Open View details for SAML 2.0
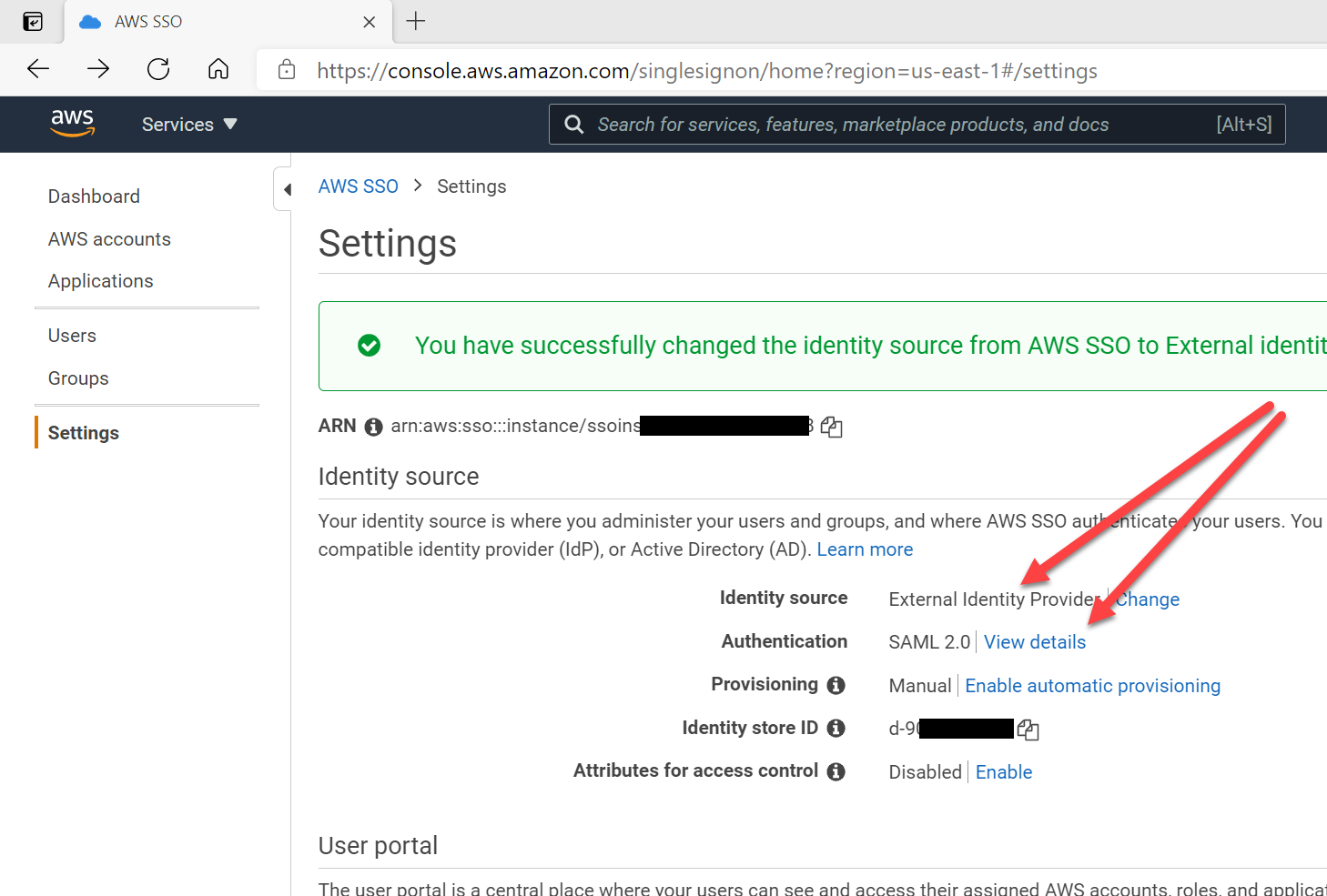 (x=1035, y=642)
